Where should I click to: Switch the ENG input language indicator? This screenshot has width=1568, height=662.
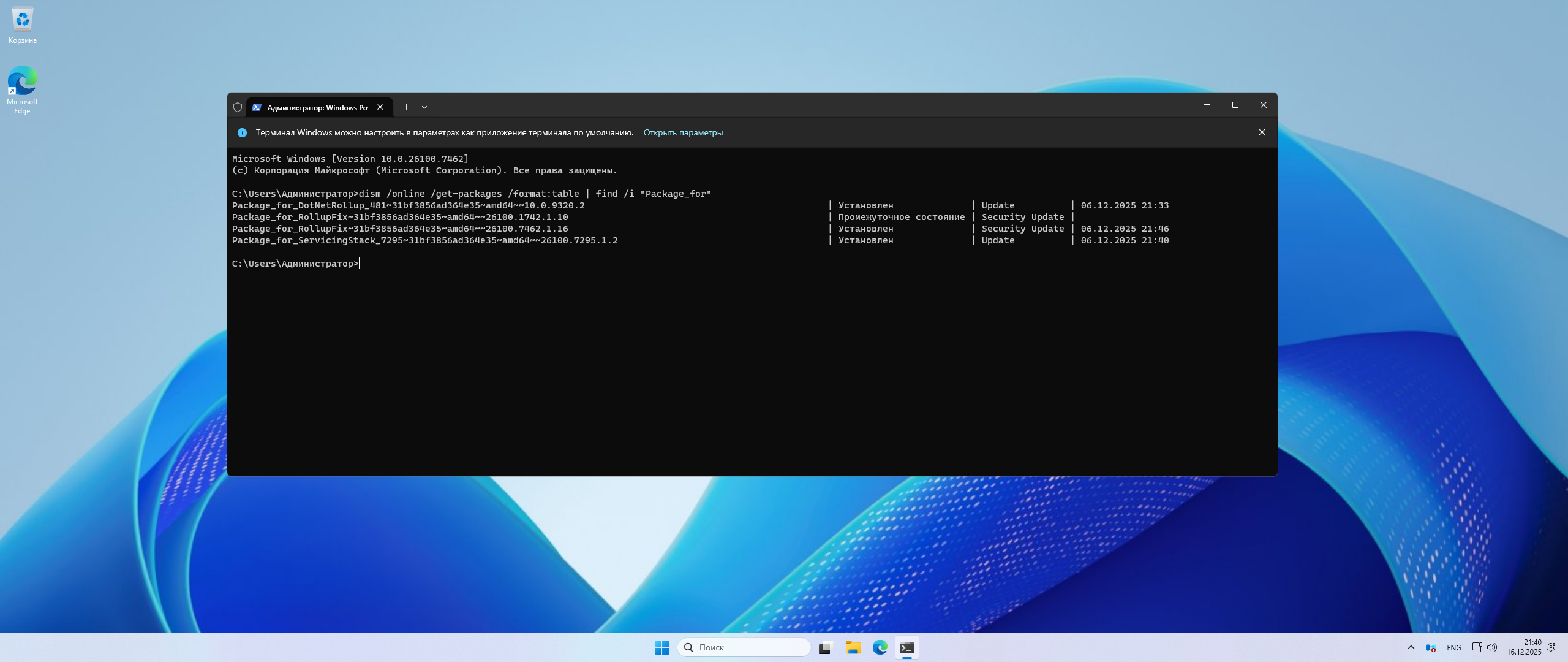(1453, 647)
